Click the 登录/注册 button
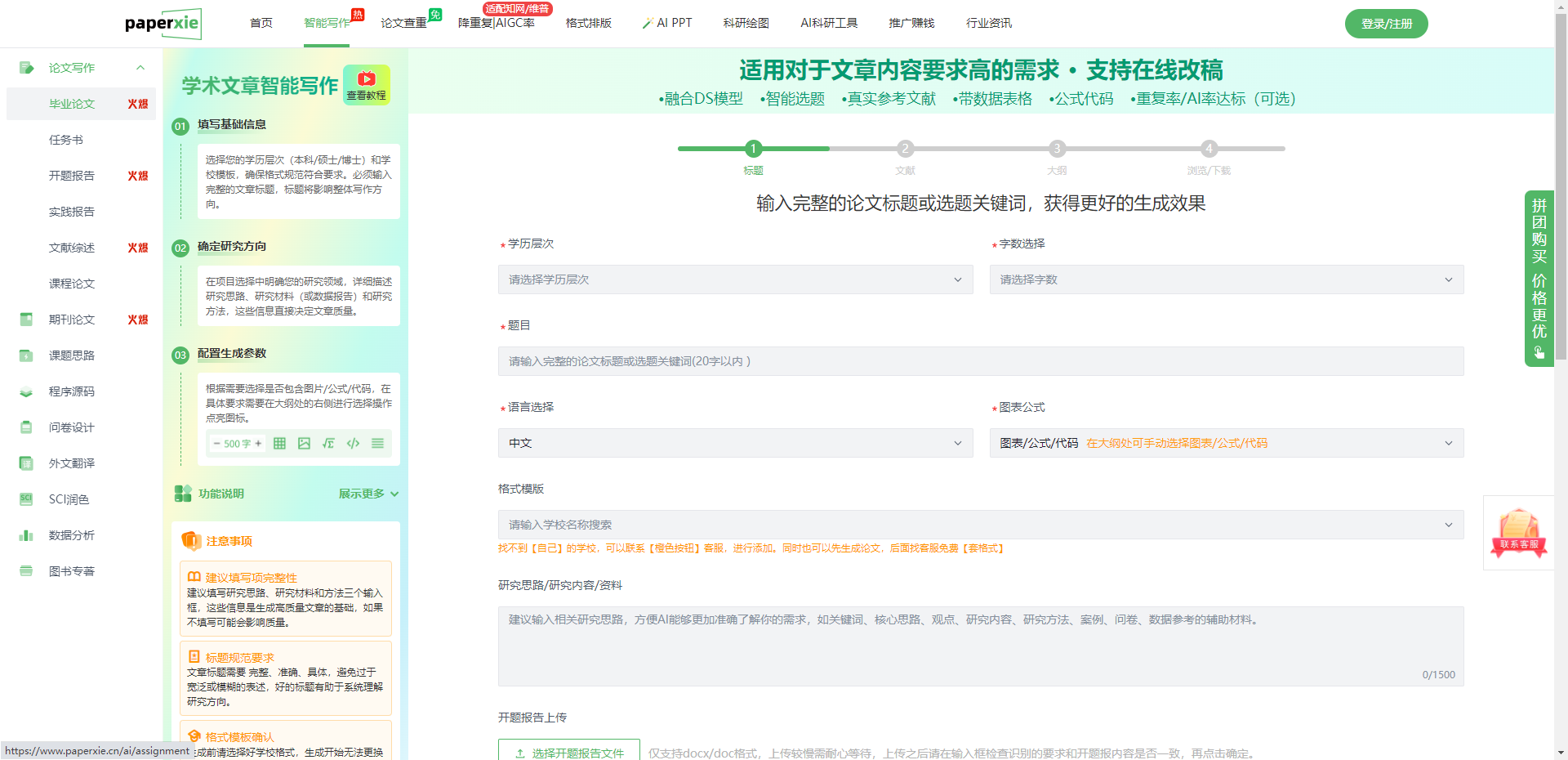Image resolution: width=1568 pixels, height=760 pixels. [x=1386, y=24]
